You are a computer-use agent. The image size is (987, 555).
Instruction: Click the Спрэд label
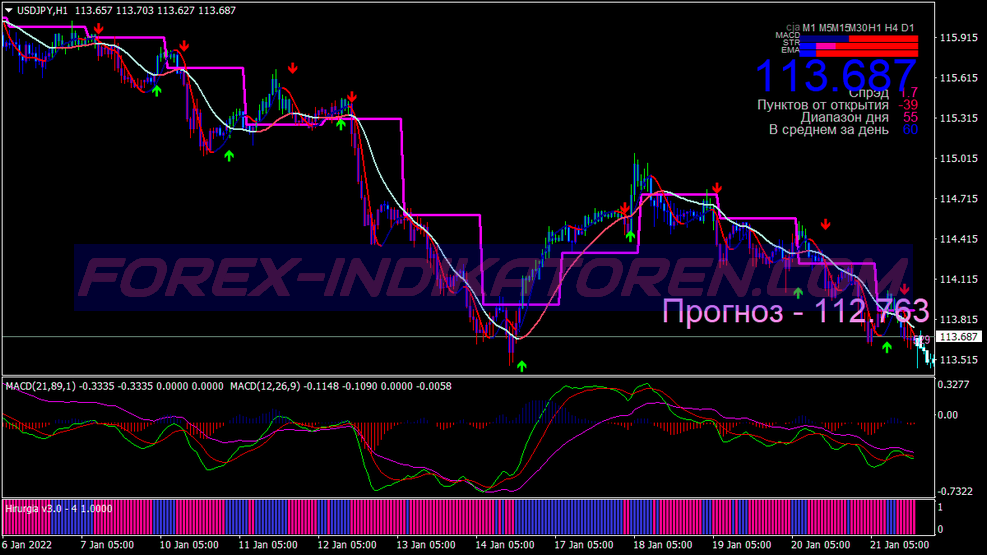(868, 93)
